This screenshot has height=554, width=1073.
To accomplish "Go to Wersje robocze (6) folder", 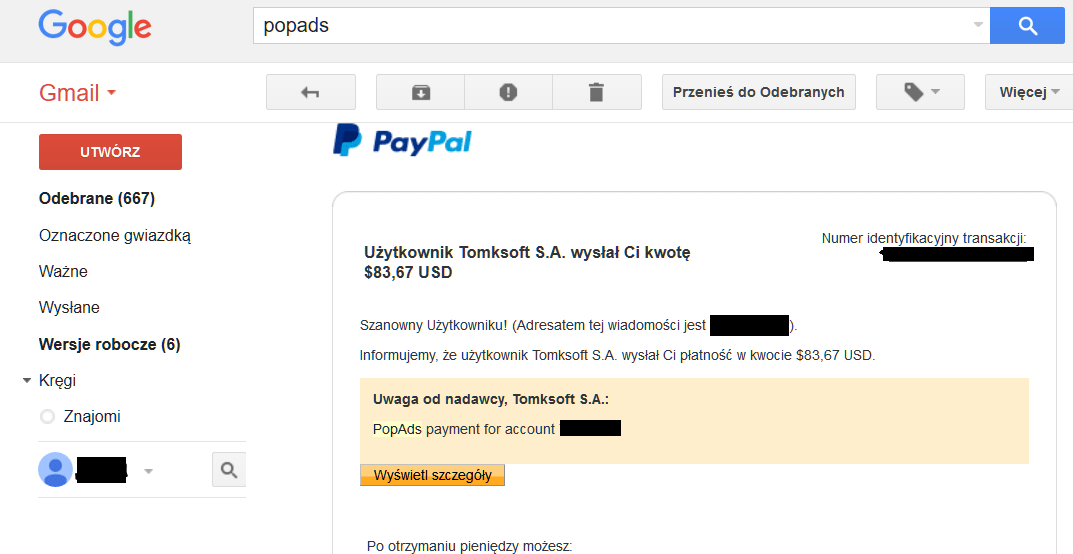I will tap(109, 345).
